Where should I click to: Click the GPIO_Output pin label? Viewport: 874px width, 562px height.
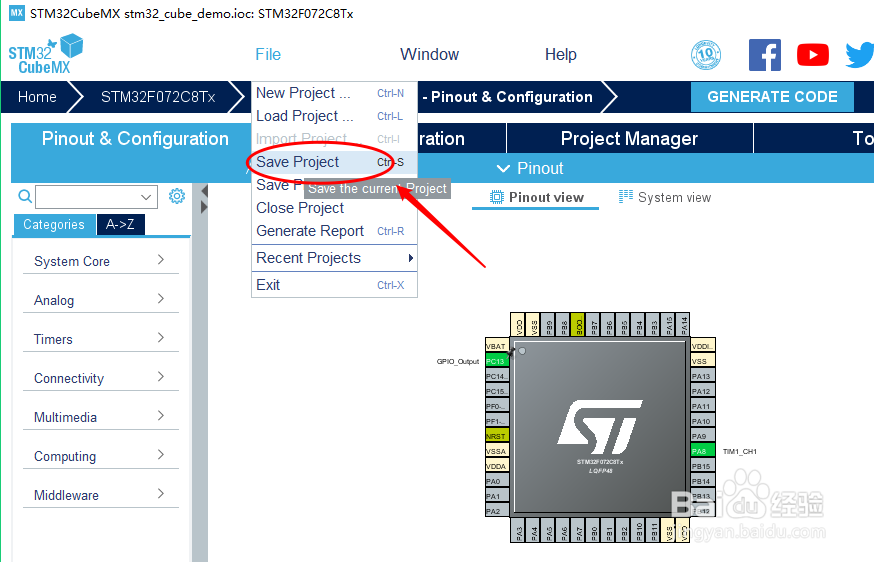click(x=458, y=361)
